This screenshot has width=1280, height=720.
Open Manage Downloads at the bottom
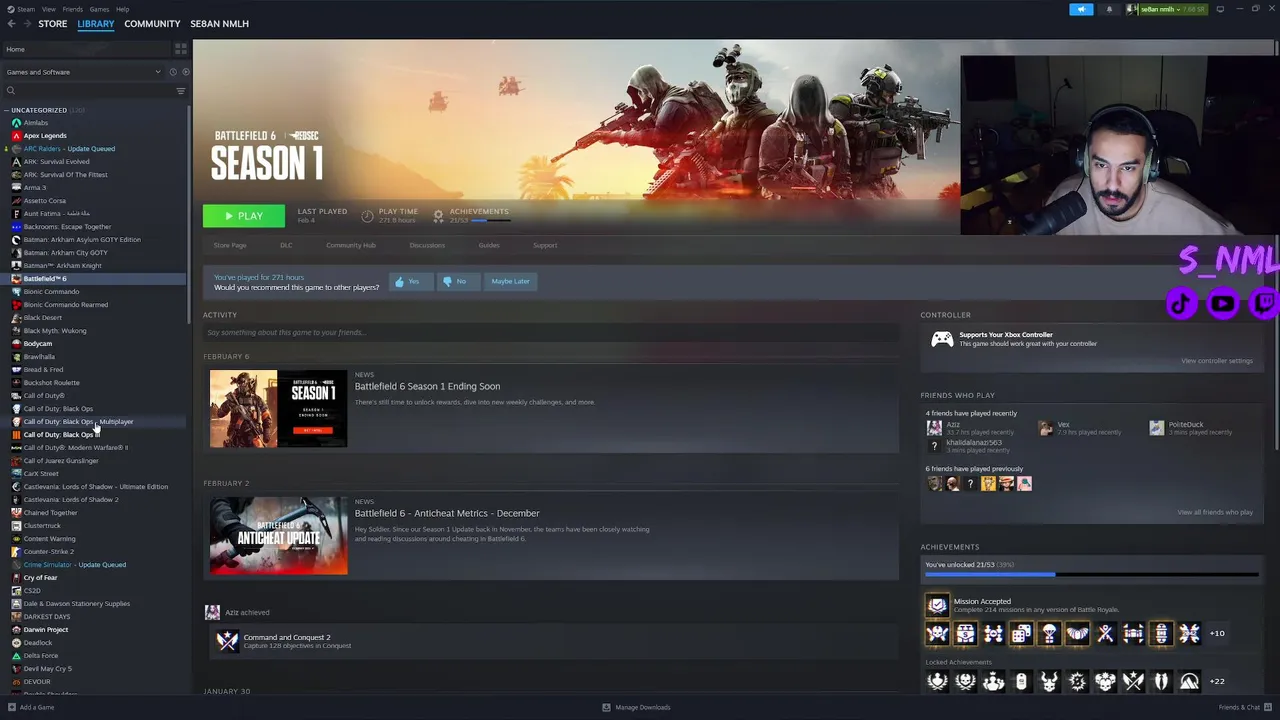636,707
